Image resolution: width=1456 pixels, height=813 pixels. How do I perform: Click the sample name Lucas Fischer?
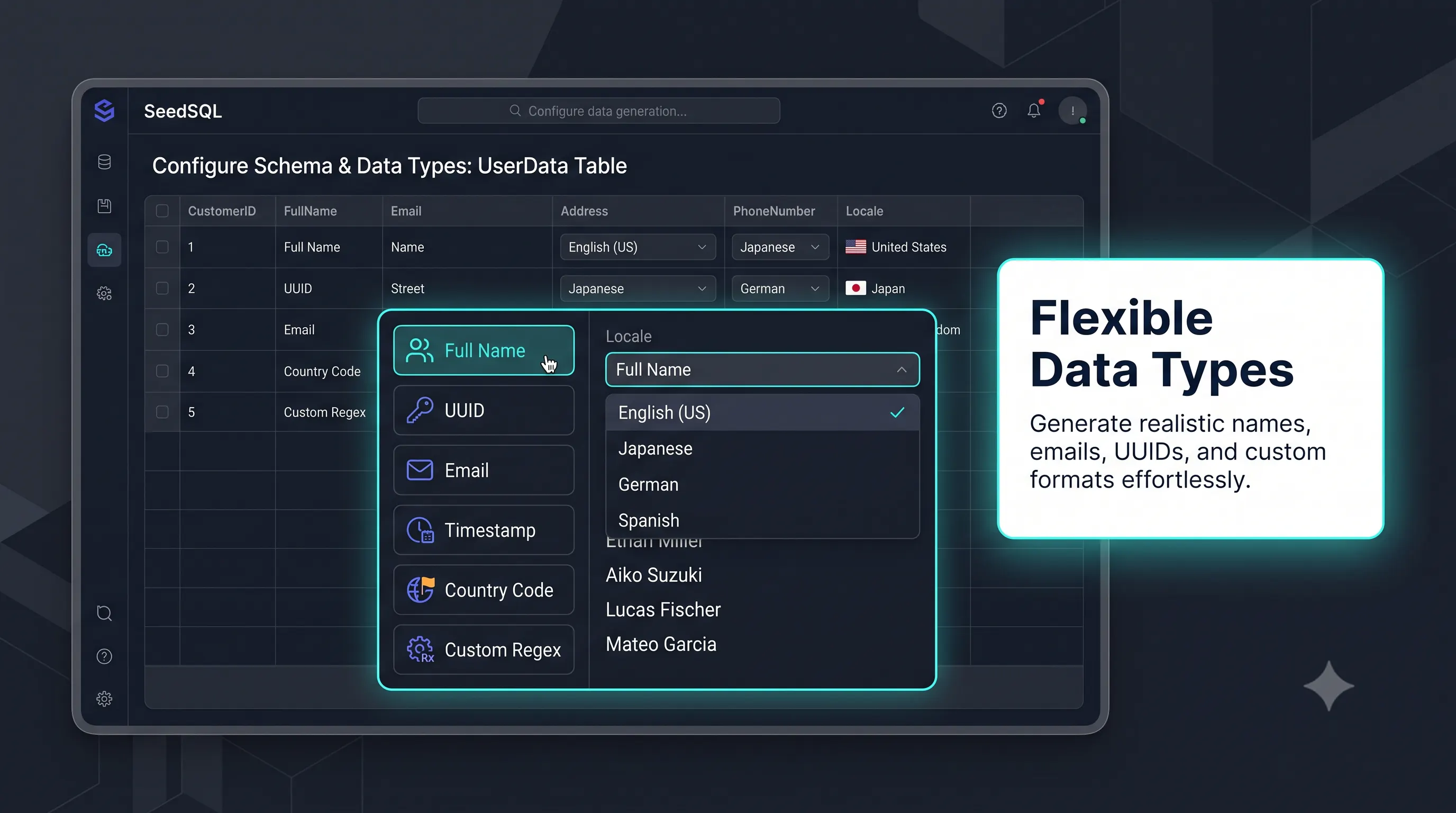(663, 609)
